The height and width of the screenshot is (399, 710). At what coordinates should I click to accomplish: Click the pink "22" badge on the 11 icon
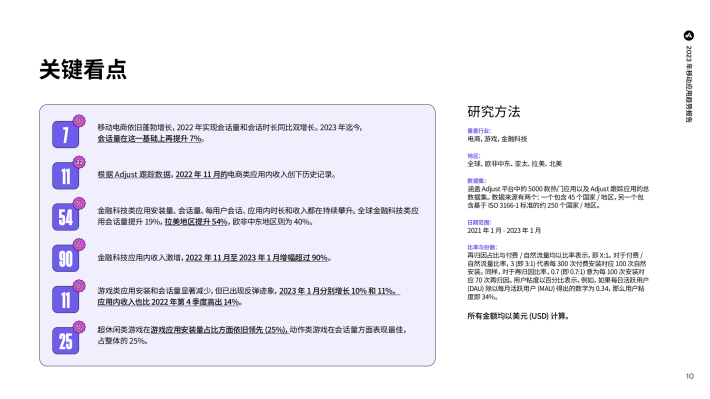coord(79,162)
